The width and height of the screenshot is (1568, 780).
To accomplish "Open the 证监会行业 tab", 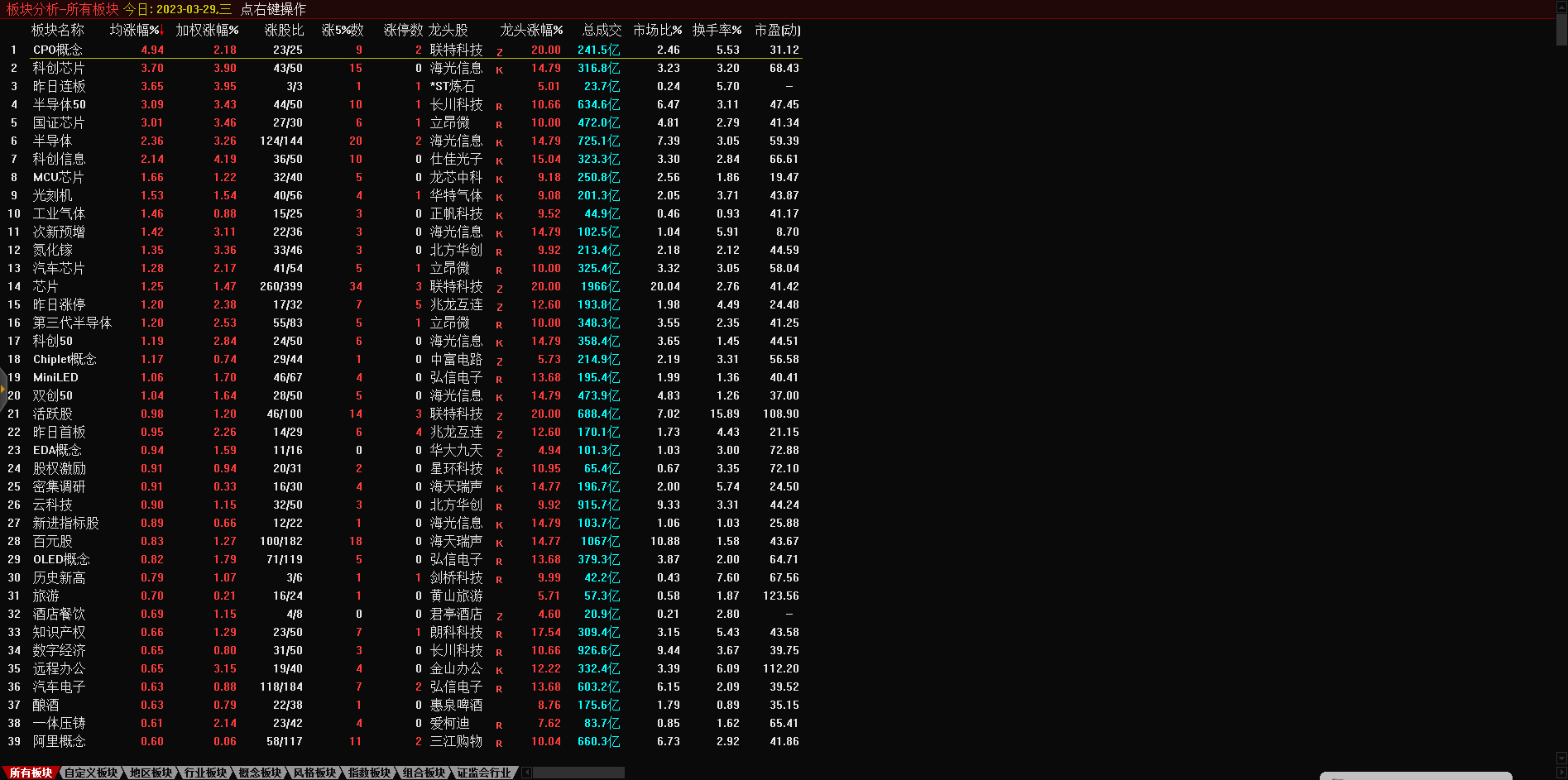I will coord(483,773).
